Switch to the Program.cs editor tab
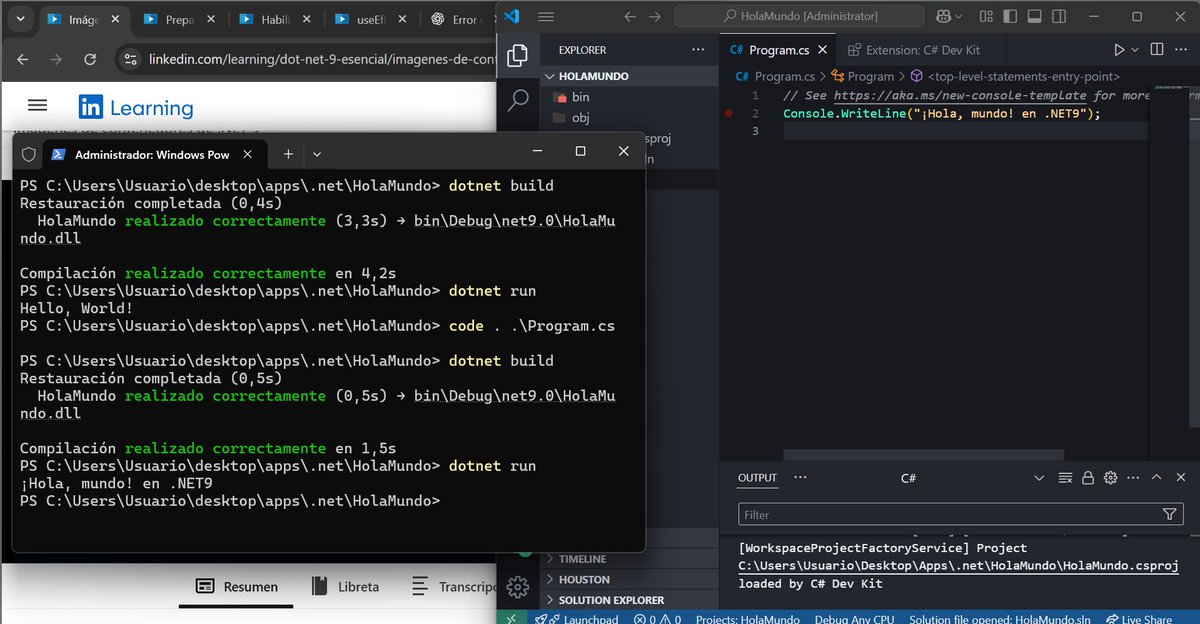The image size is (1200, 624). point(779,50)
